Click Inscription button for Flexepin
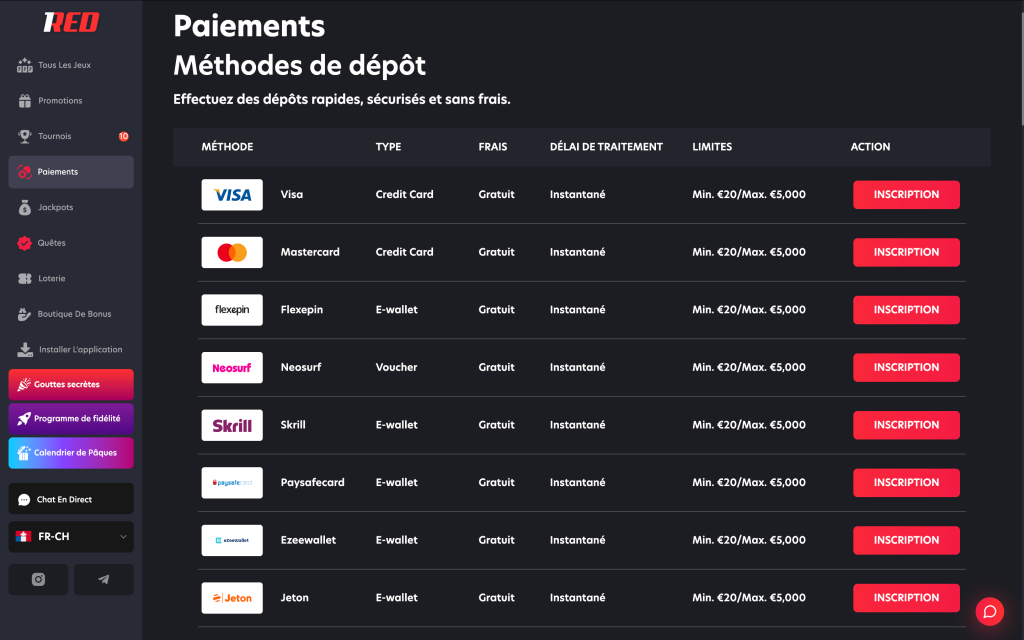 click(906, 310)
